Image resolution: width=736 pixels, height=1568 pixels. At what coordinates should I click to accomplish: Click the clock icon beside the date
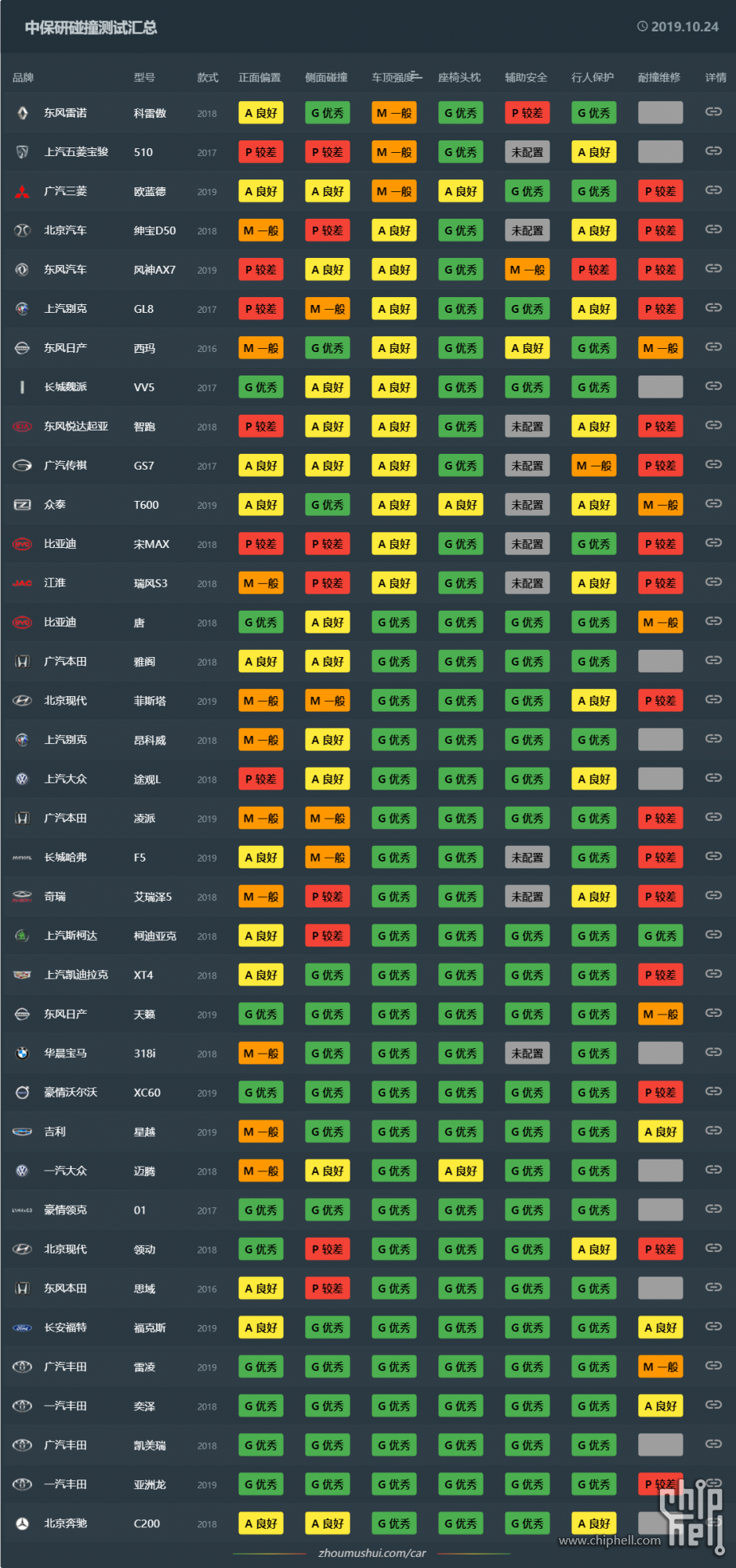point(643,27)
